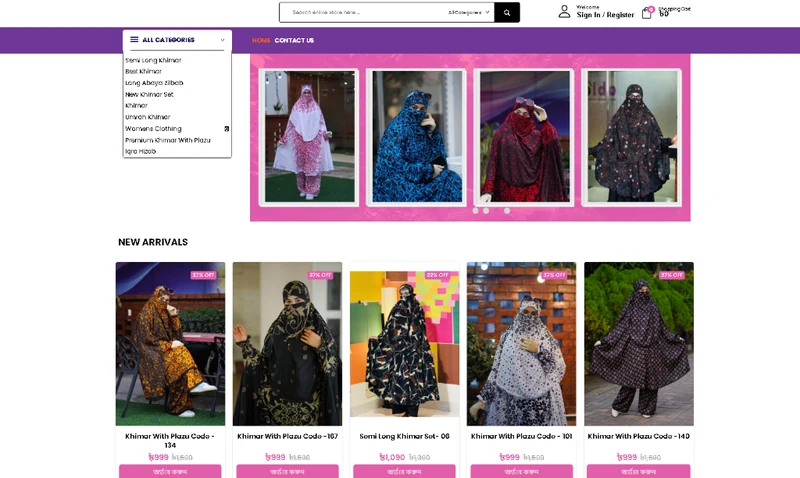Click 22% OFF badge on Semi Long Khimar Set
Viewport: 800px width, 478px height.
coord(437,275)
